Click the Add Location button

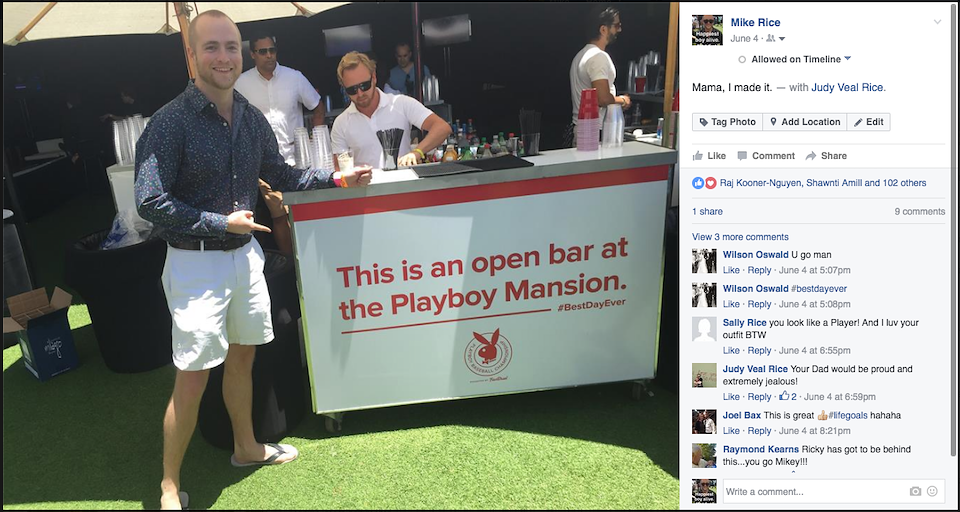pos(804,122)
